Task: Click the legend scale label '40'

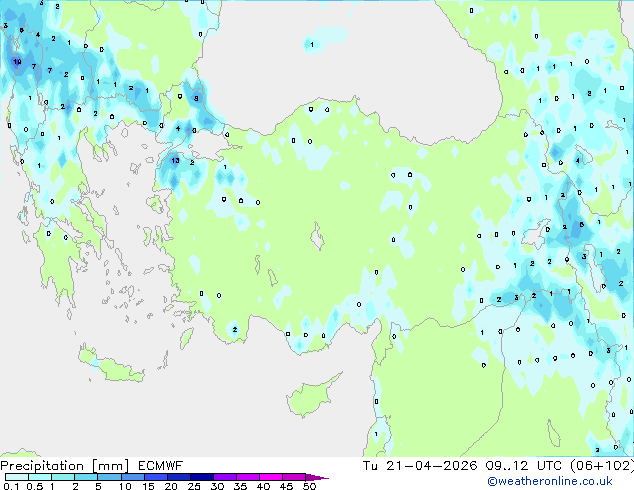Action: click(x=263, y=486)
